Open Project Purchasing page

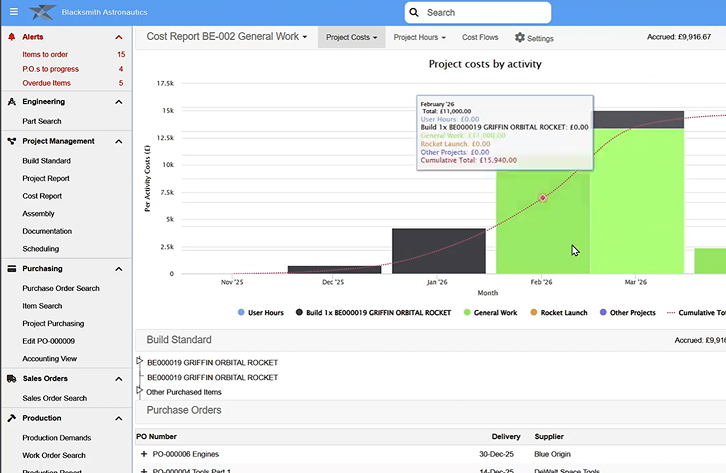(x=53, y=324)
